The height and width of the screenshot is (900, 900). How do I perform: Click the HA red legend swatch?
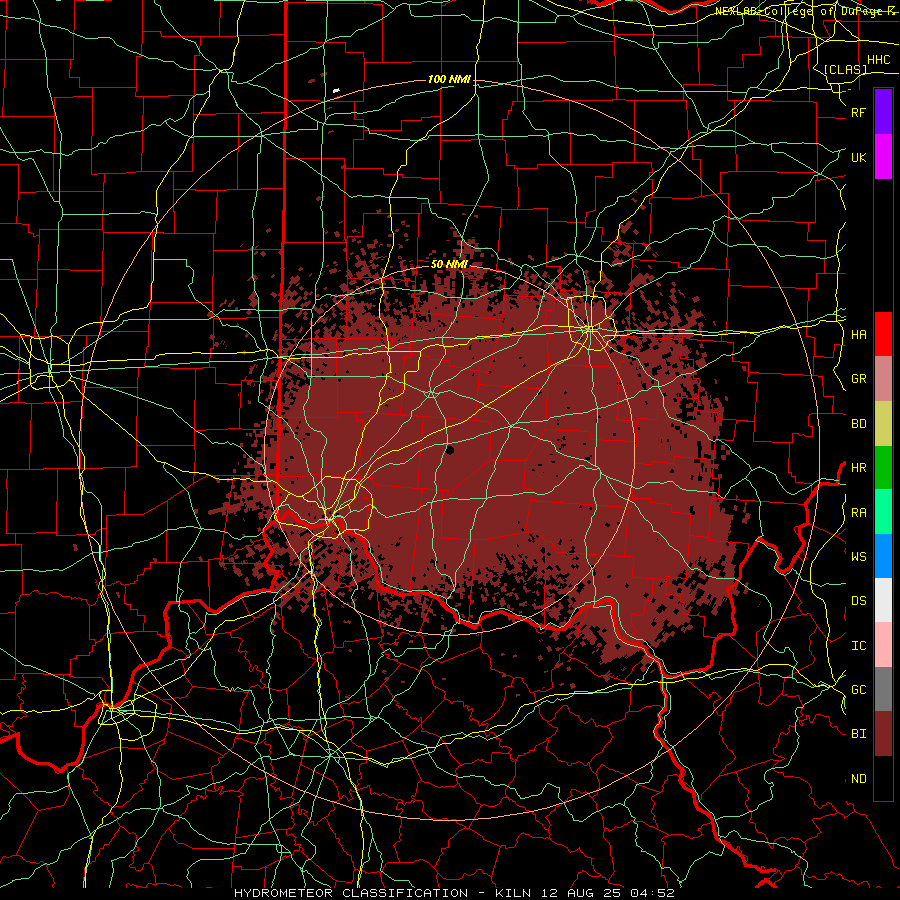883,334
